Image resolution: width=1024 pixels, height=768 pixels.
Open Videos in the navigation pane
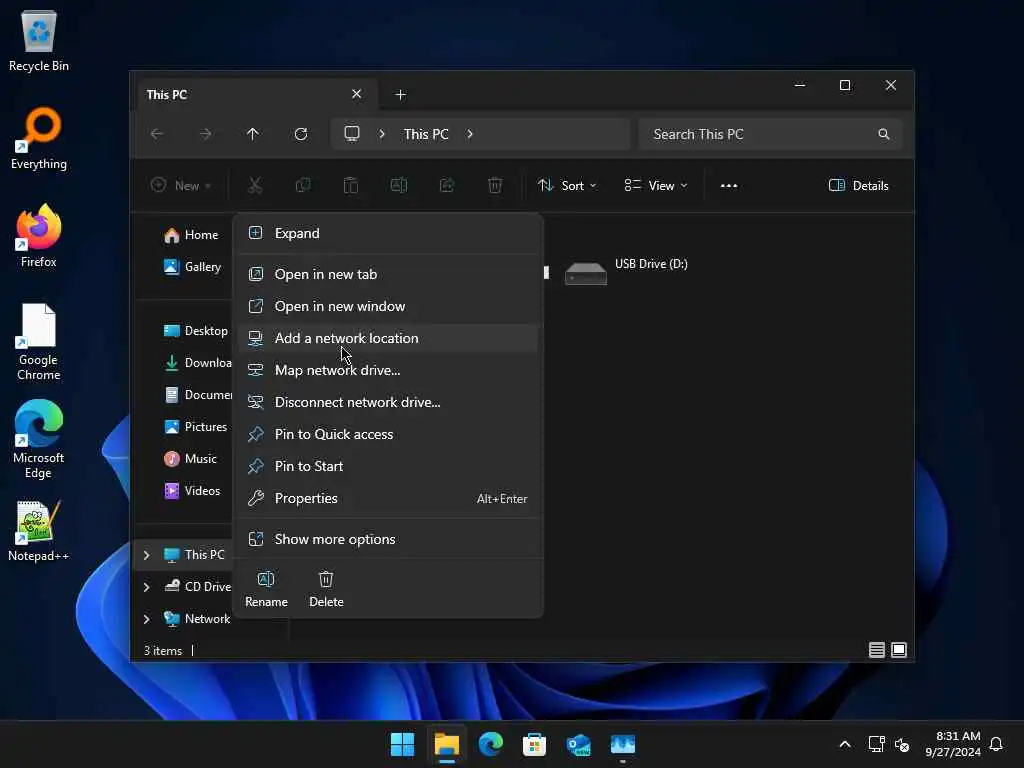[192, 491]
